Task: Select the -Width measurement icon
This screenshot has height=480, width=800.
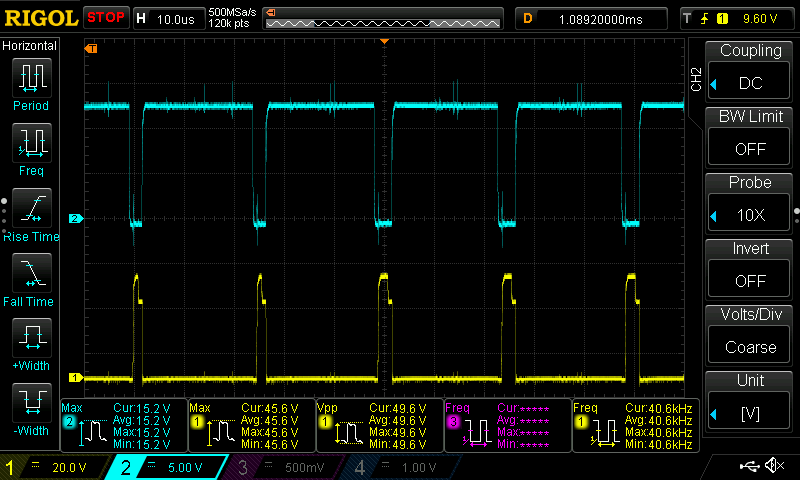Action: [x=32, y=402]
